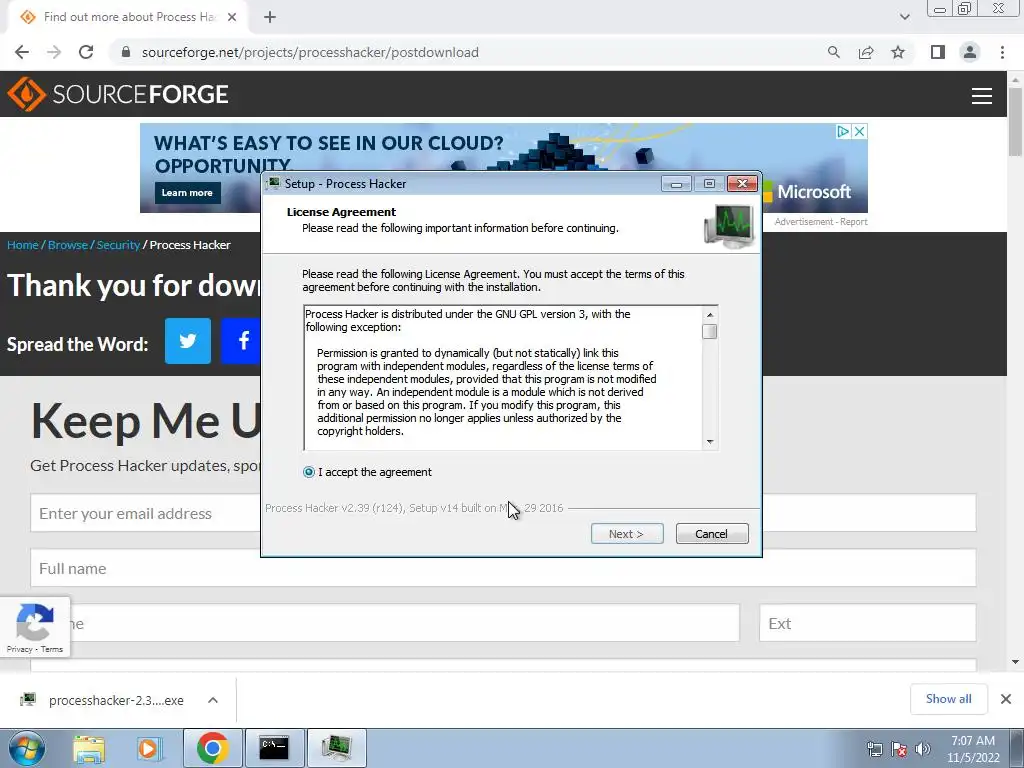Open the reCAPTCHA Terms link
Image resolution: width=1024 pixels, height=768 pixels.
[52, 649]
